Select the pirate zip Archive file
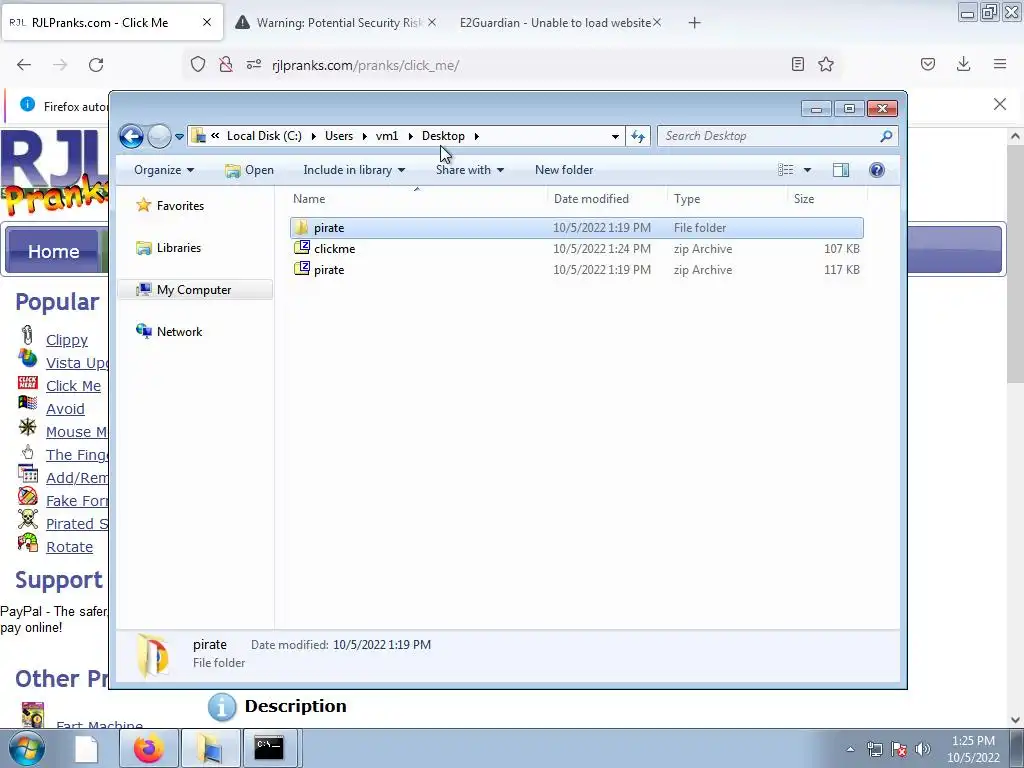This screenshot has width=1024, height=768. point(577,270)
